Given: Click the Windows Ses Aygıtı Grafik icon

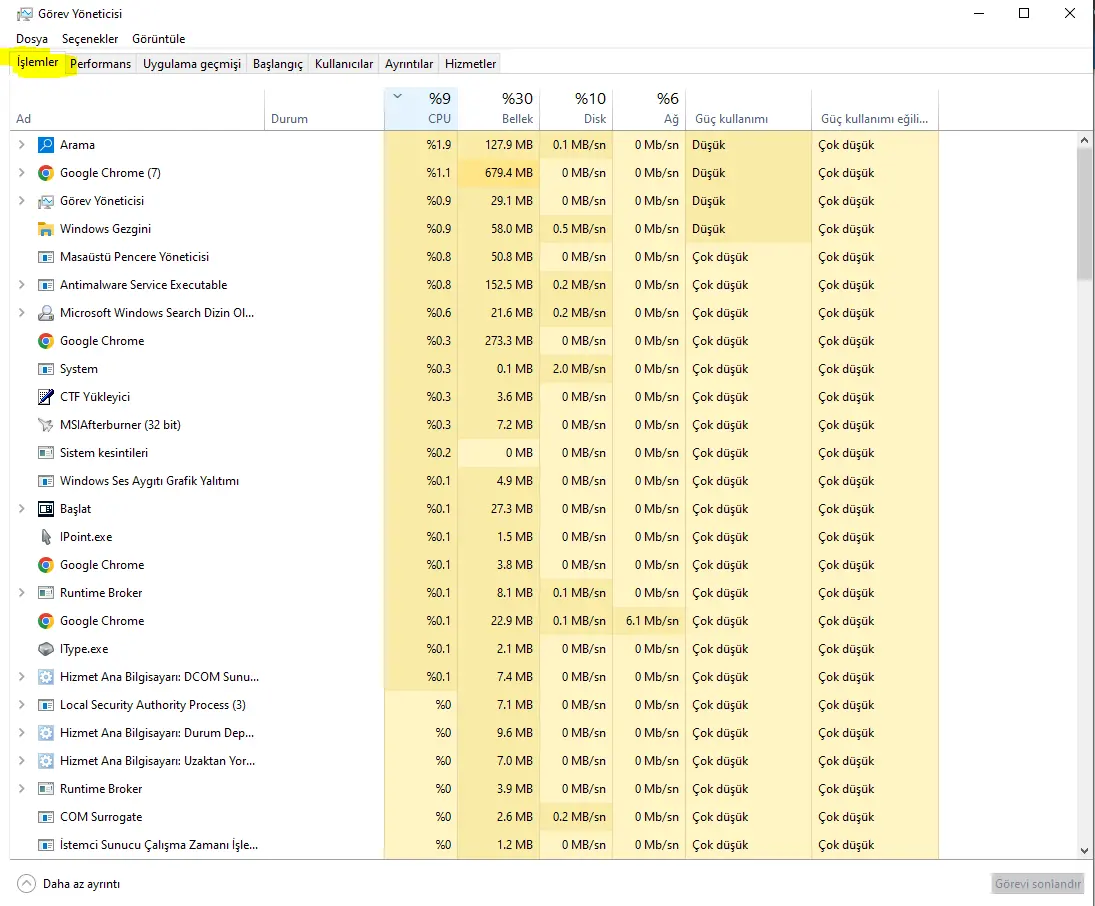Looking at the screenshot, I should [x=45, y=481].
